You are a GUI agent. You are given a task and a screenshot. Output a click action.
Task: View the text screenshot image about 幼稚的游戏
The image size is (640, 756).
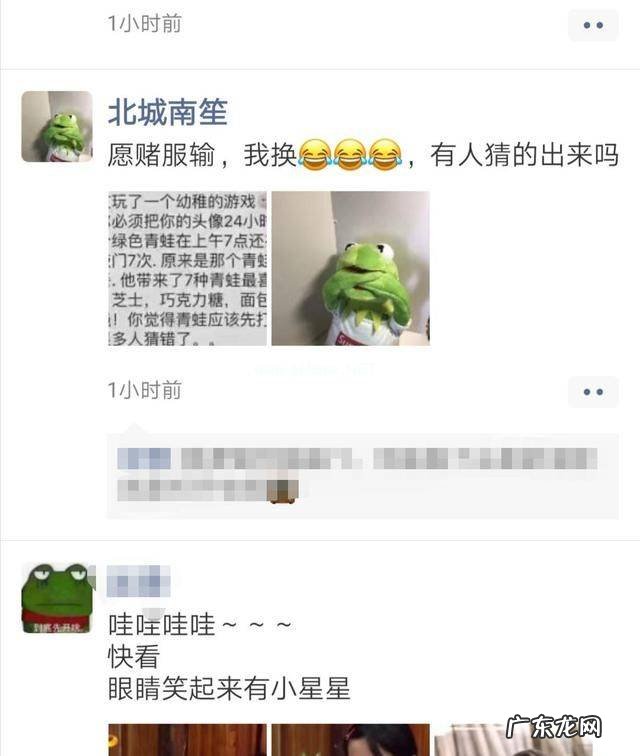point(188,269)
